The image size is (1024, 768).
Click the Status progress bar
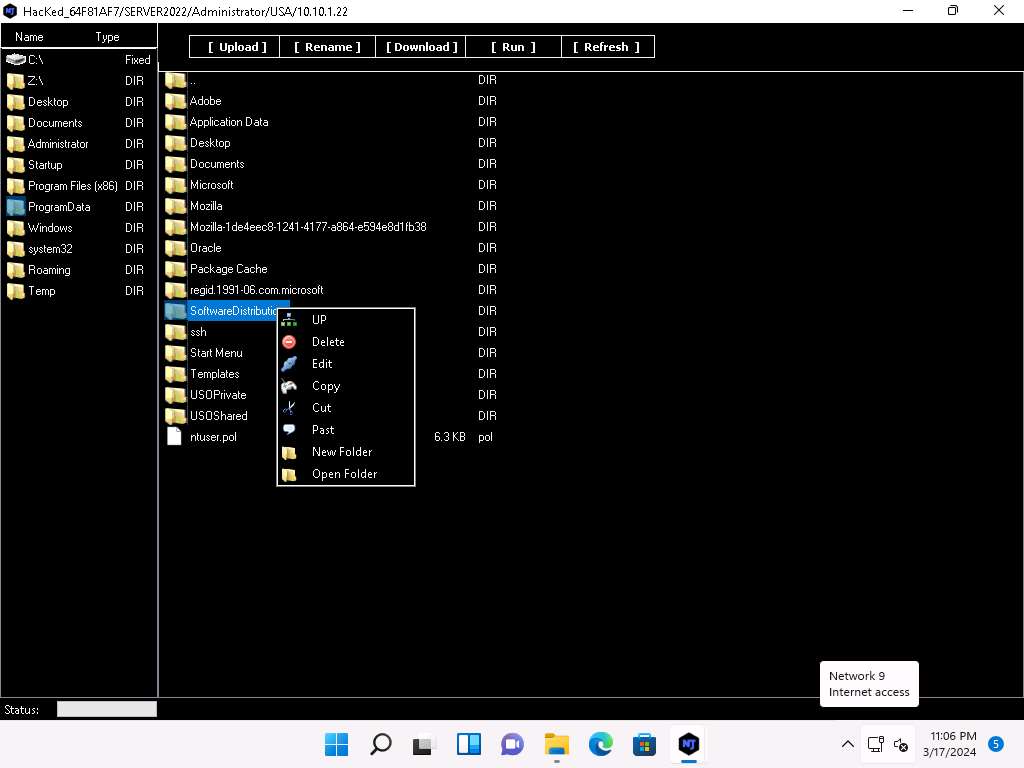(107, 709)
